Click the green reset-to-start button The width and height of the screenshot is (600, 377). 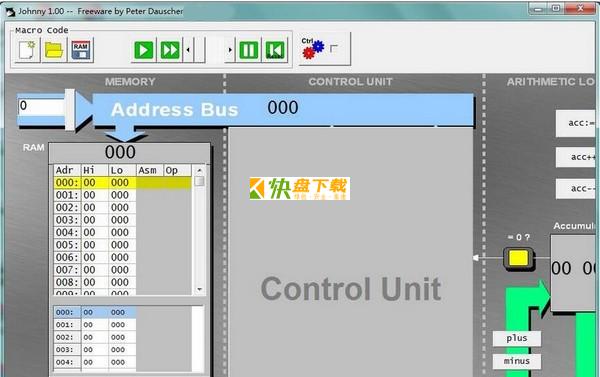click(x=275, y=50)
